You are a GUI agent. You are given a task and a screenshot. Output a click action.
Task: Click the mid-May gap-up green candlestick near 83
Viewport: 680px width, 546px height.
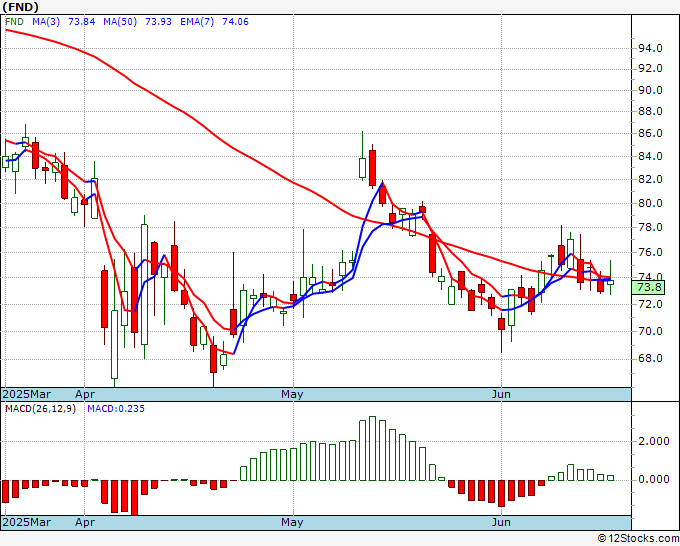[363, 168]
